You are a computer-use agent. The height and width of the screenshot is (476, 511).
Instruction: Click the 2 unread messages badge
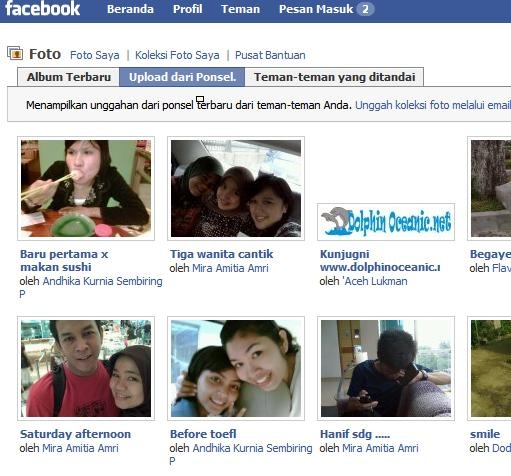365,9
